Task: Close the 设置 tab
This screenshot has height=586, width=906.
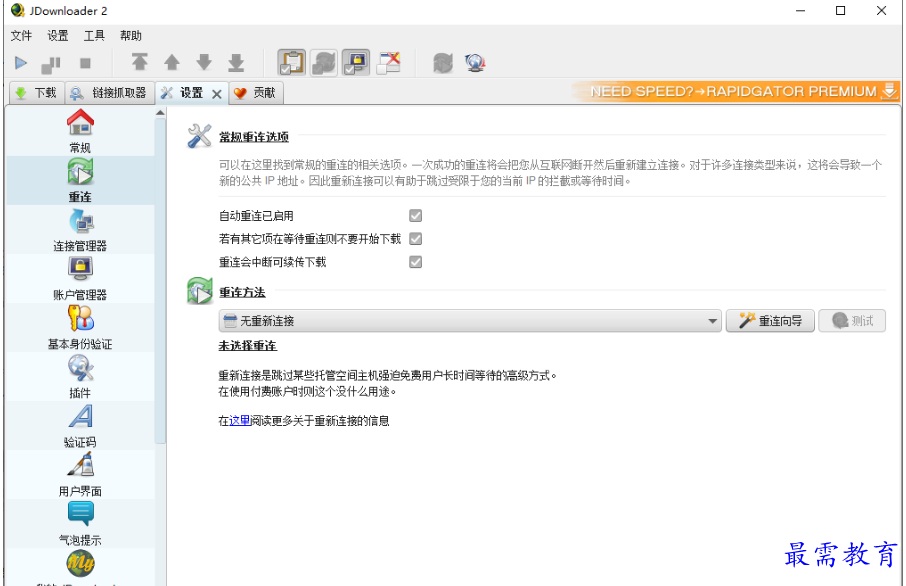Action: (217, 94)
